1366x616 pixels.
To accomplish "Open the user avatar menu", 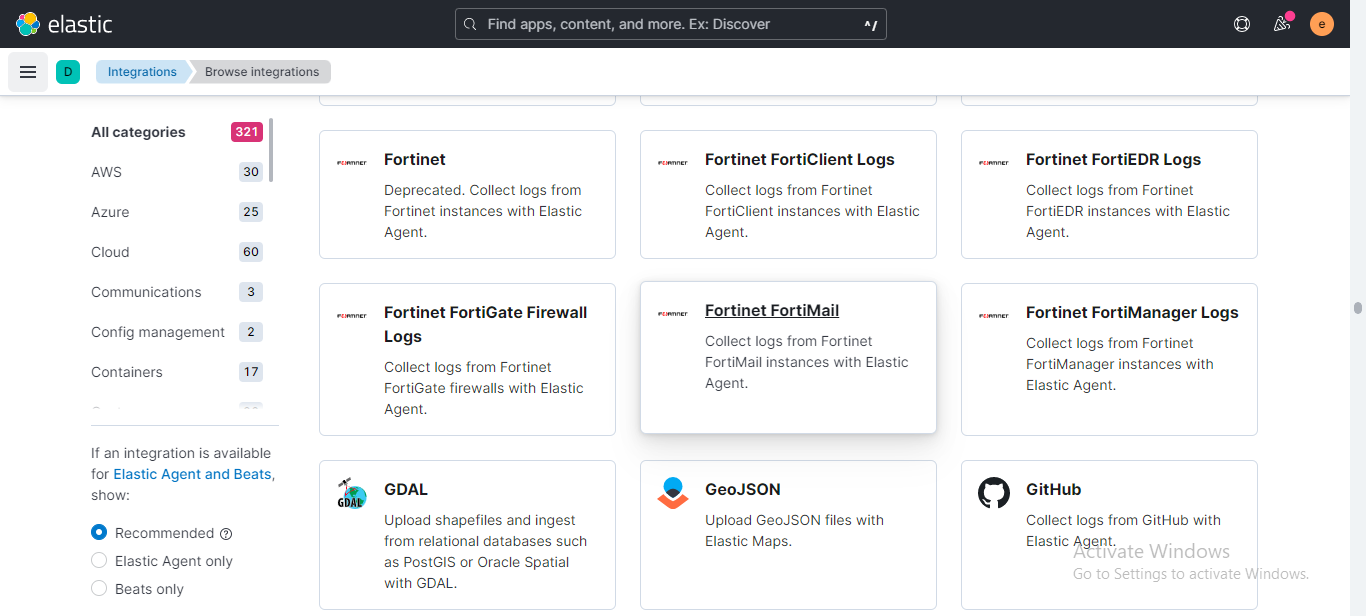I will (x=1322, y=24).
